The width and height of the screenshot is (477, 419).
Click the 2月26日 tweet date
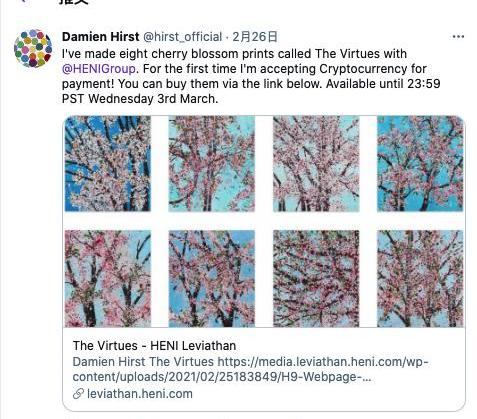pyautogui.click(x=255, y=37)
